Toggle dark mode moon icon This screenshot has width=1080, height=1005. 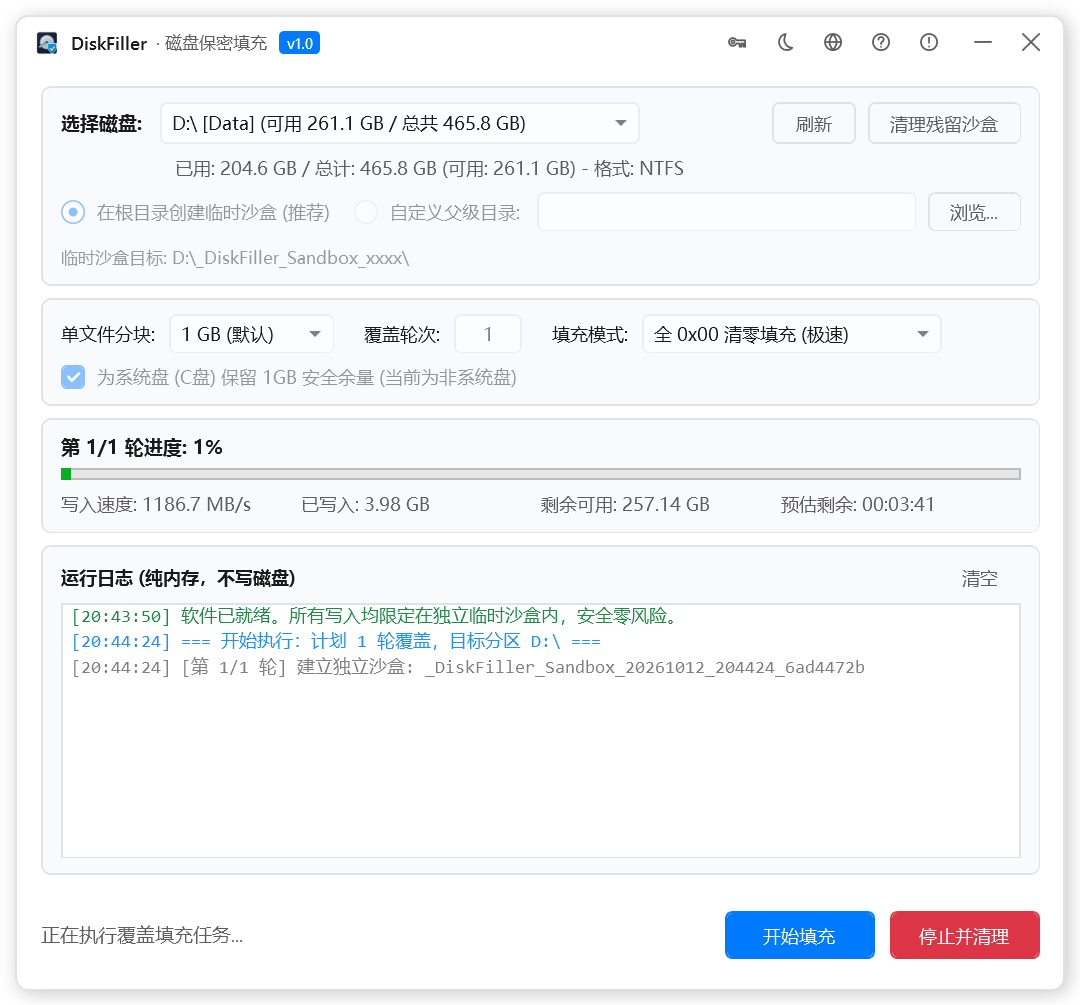click(x=785, y=43)
